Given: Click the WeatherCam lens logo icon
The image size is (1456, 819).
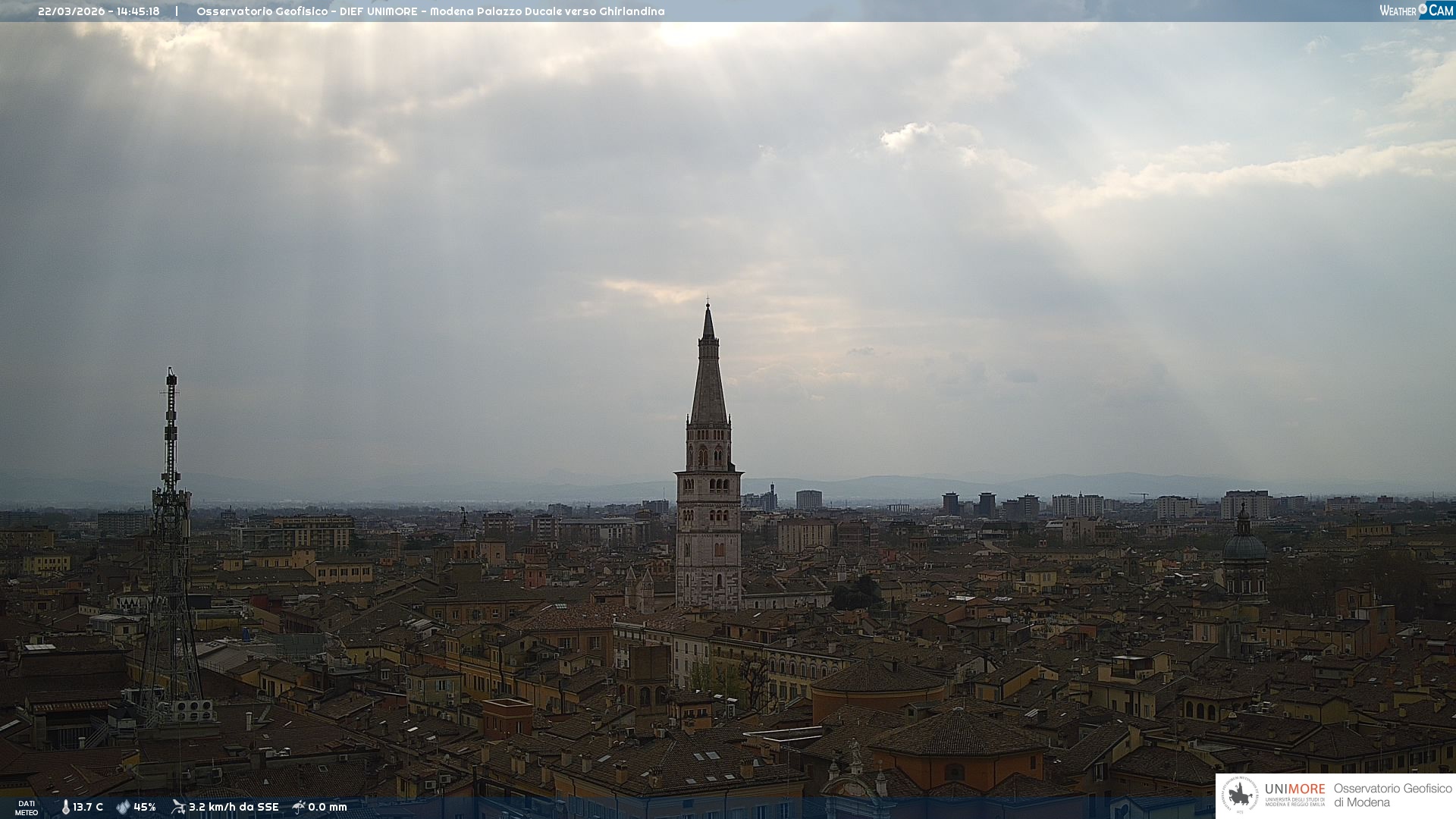Looking at the screenshot, I should 1423,9.
